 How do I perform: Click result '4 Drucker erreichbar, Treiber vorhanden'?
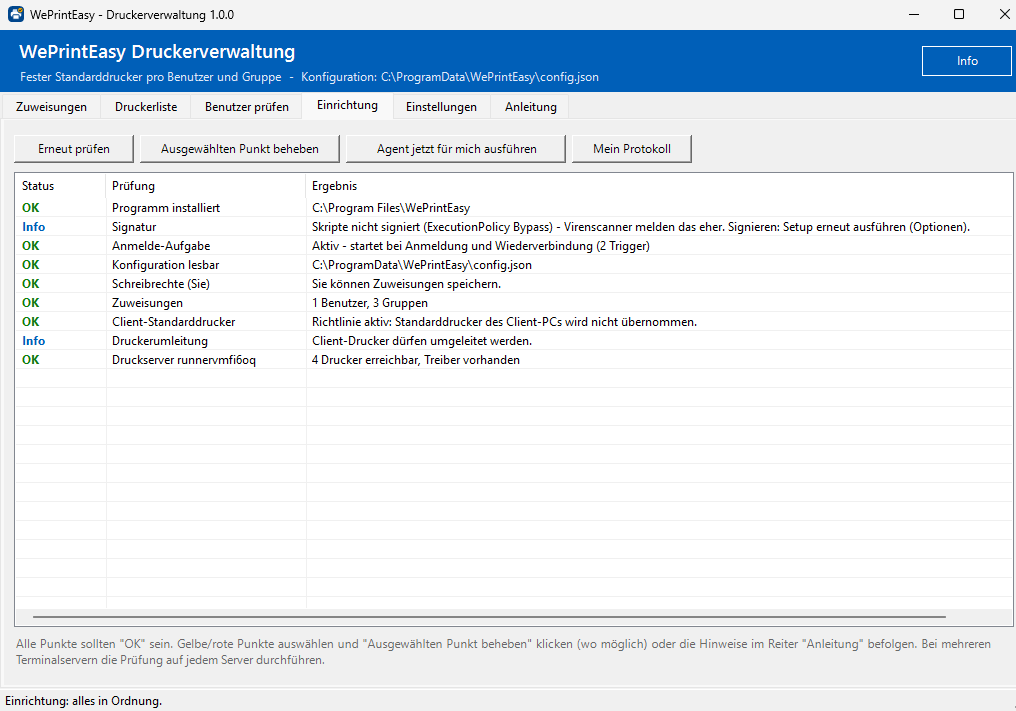416,360
